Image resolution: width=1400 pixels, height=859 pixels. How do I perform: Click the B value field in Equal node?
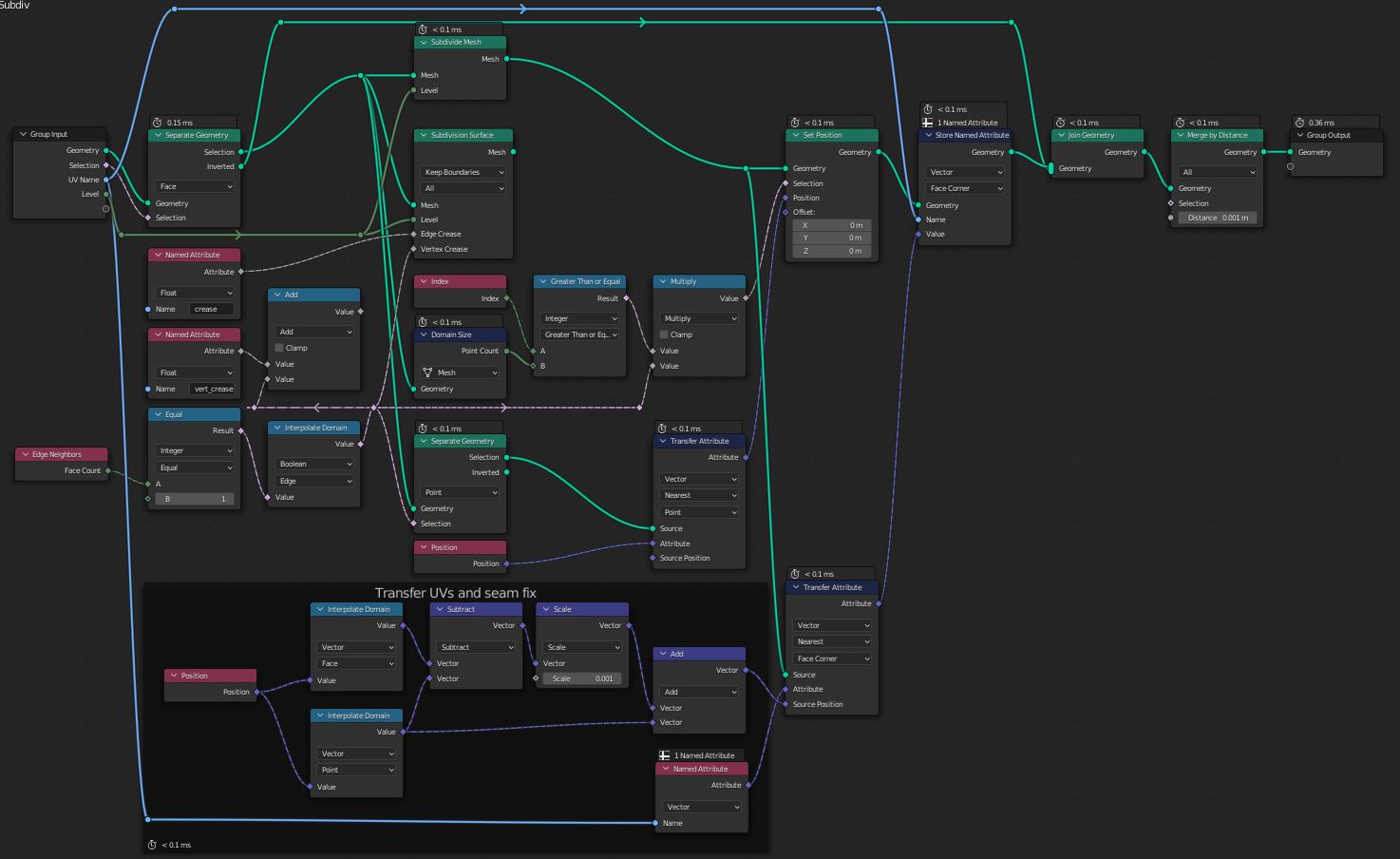coord(195,499)
